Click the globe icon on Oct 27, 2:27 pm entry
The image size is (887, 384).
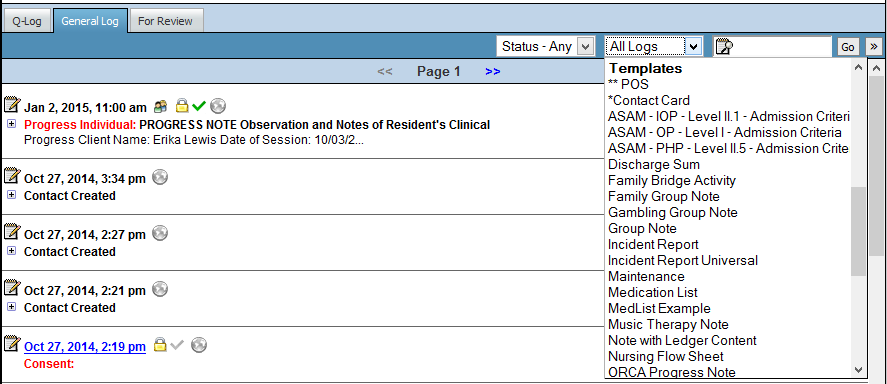[x=161, y=233]
